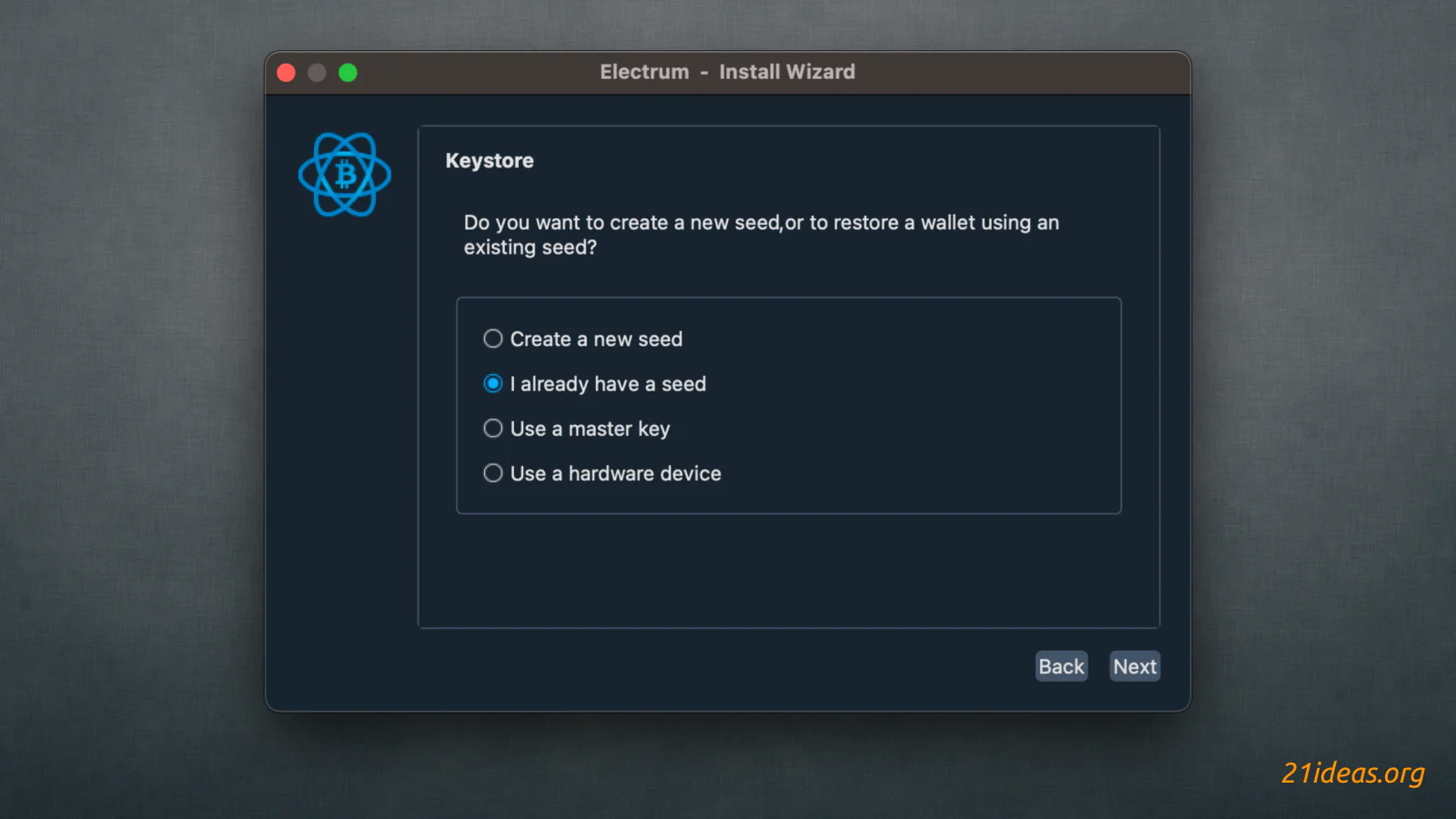1456x819 pixels.
Task: Click the grayed-out minimize window button
Action: (x=317, y=73)
